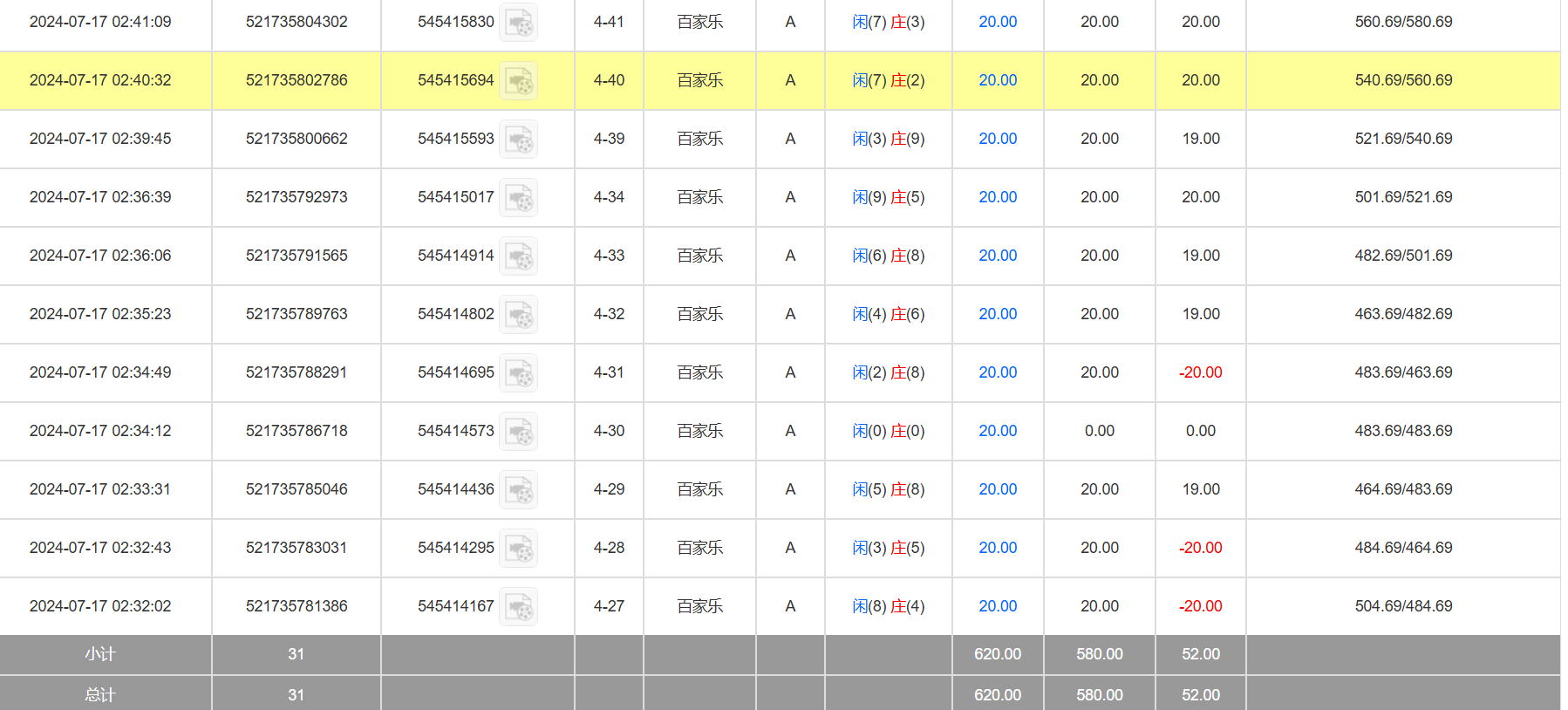Click video icon next to 545414167

tap(519, 607)
